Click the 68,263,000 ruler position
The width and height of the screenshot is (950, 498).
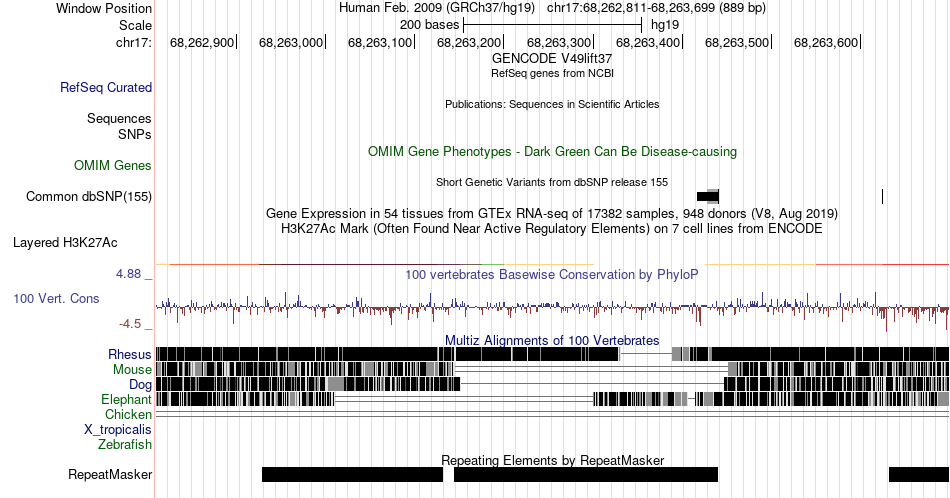coord(291,42)
